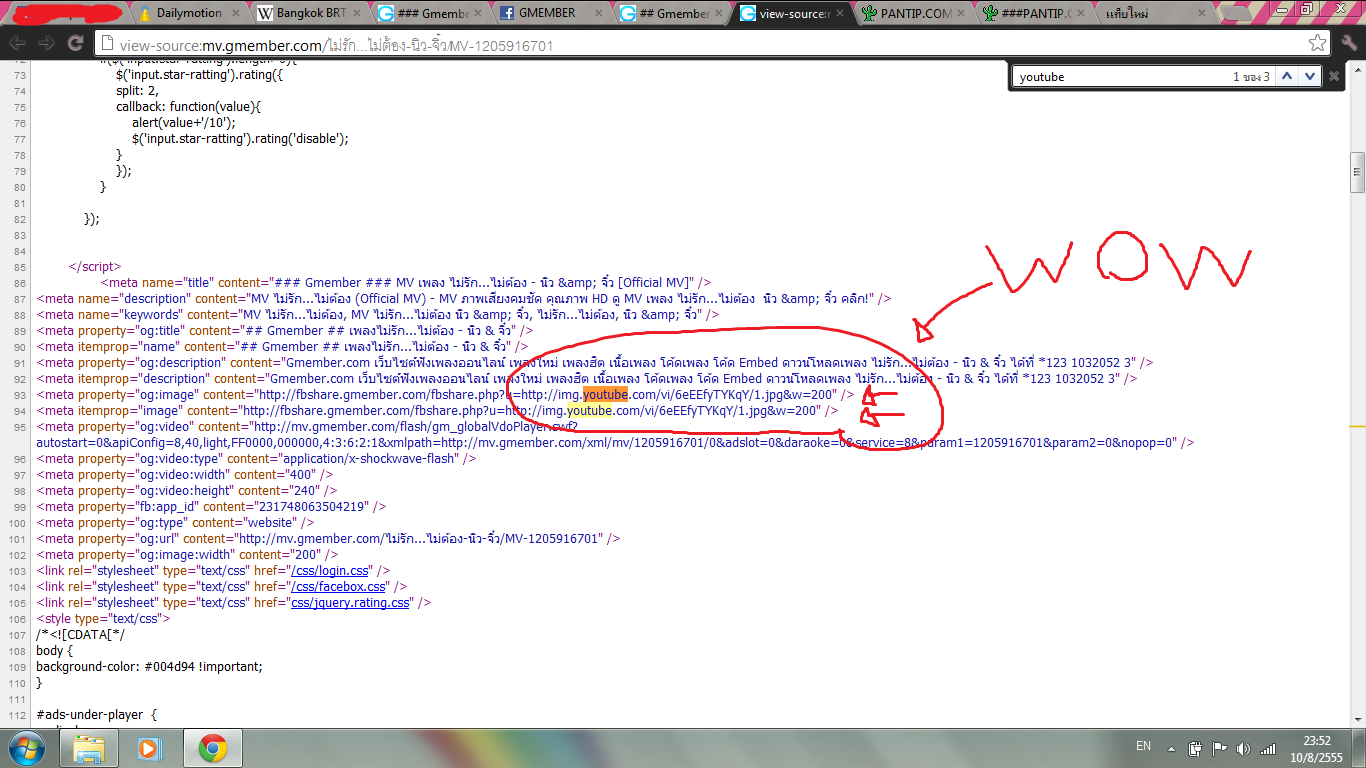1366x768 pixels.
Task: Click the '#ads-under-player {' selector text
Action: (97, 715)
